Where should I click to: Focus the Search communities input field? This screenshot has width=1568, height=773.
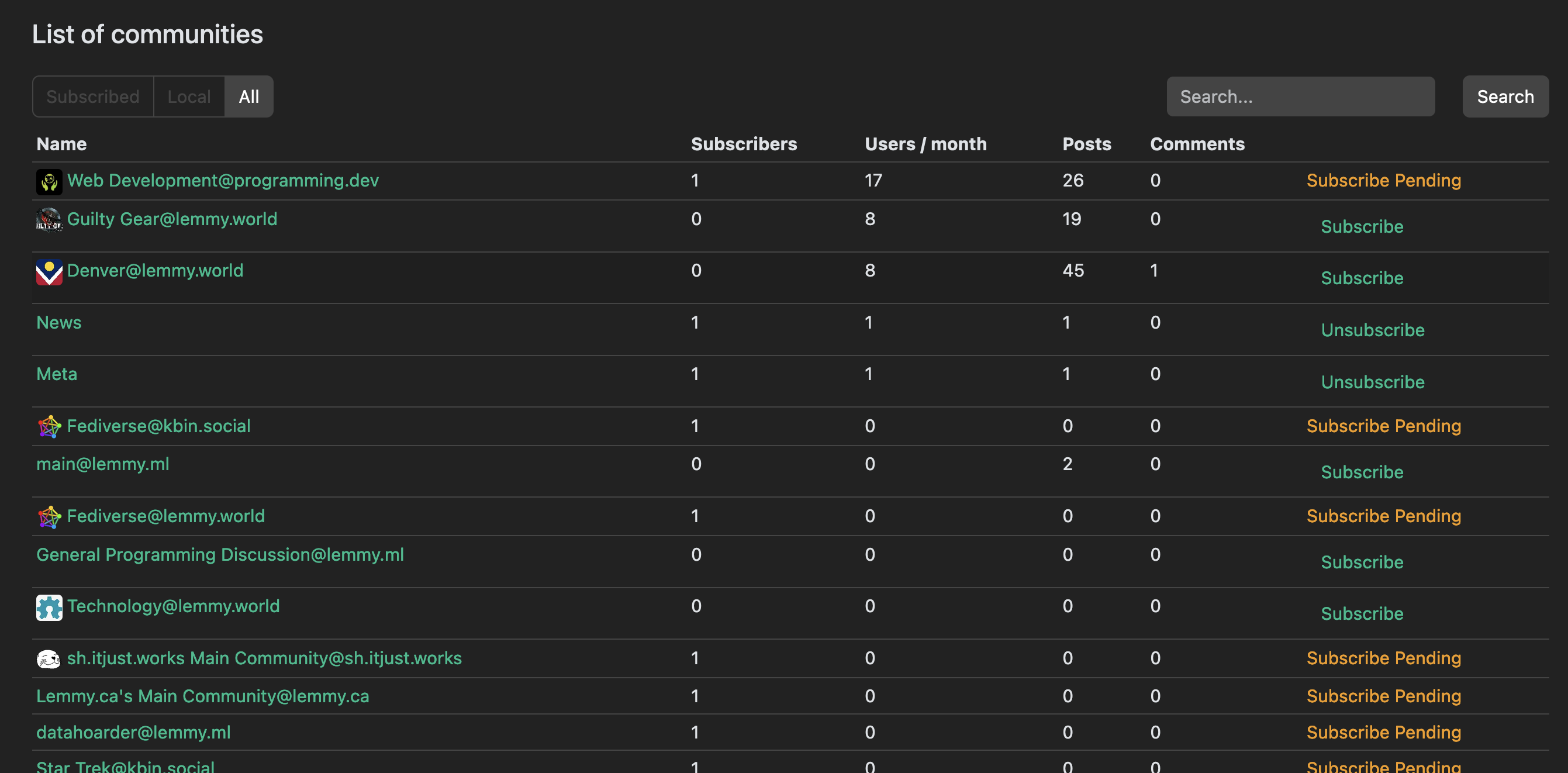[x=1301, y=97]
